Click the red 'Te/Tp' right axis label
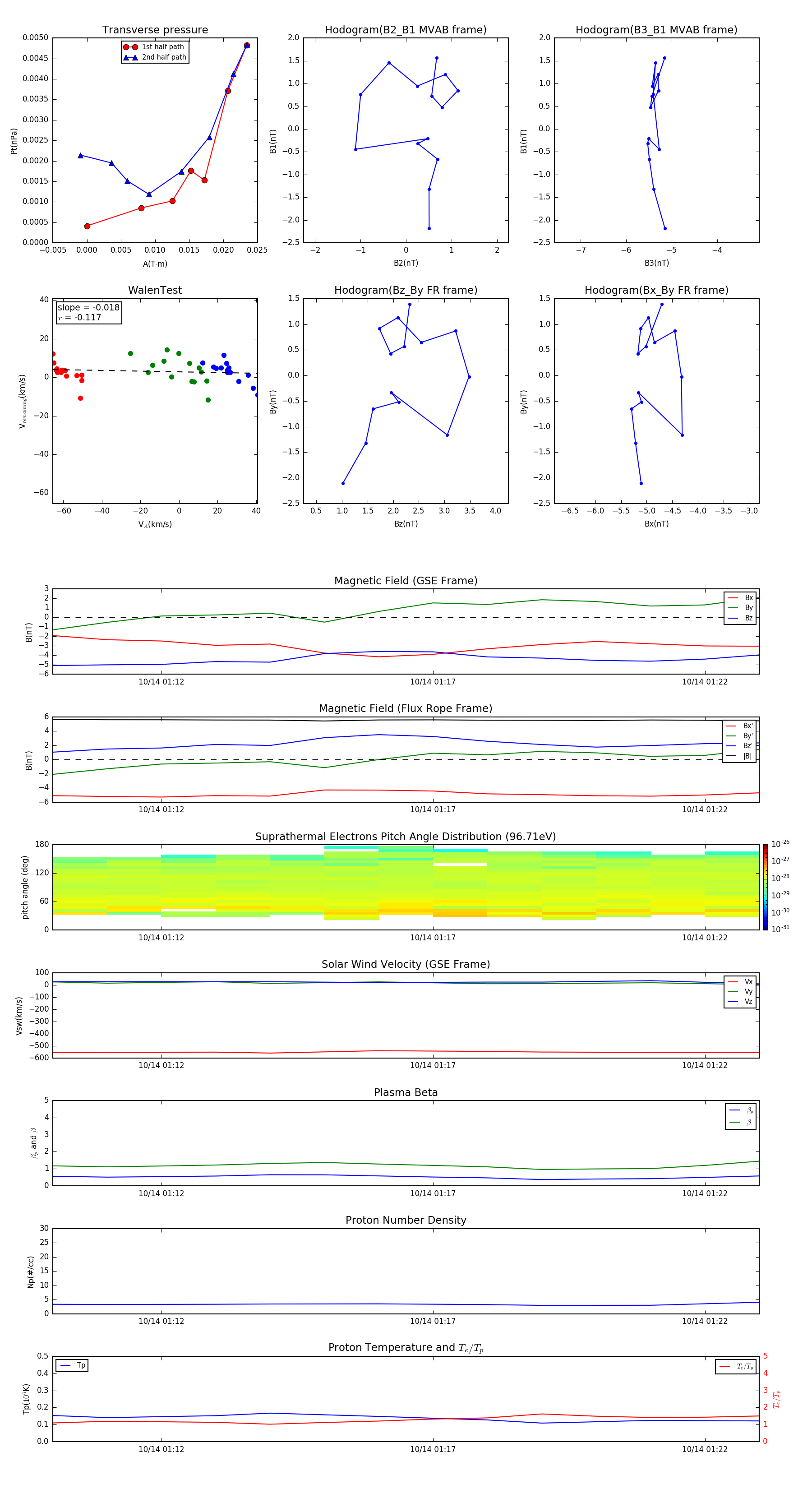Screen dimensions: 812x1489 point(777,1399)
